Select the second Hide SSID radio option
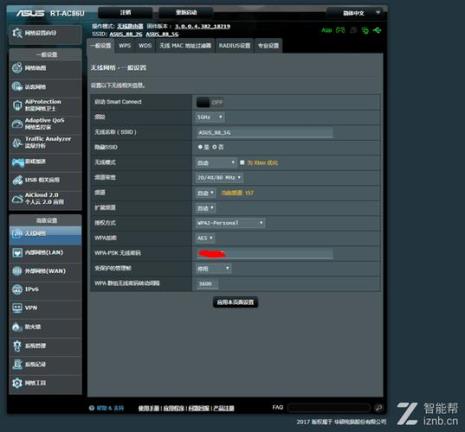This screenshot has height=432, width=465. pos(214,147)
